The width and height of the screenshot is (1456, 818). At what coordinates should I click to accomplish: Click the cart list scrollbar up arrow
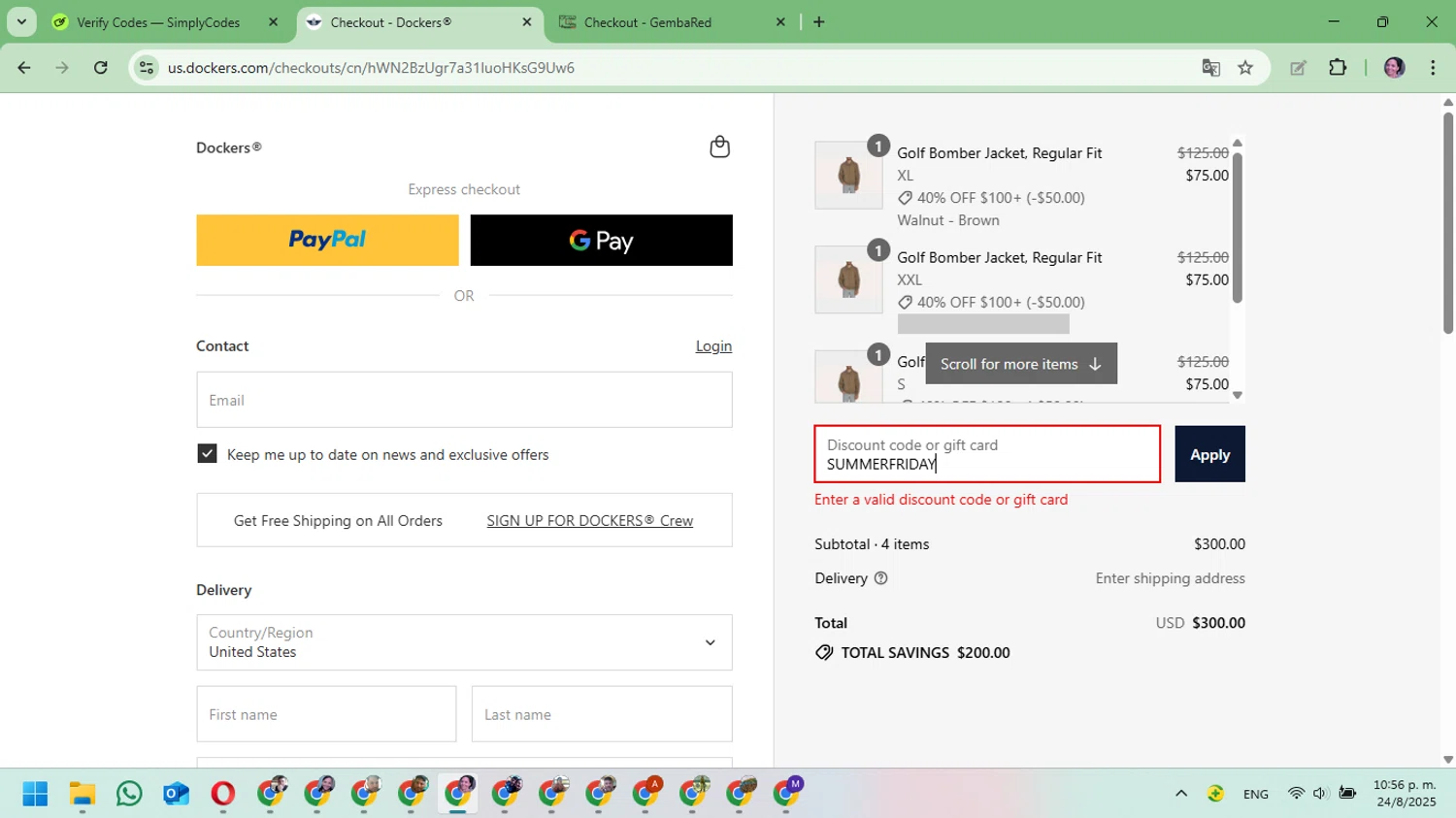pyautogui.click(x=1237, y=143)
